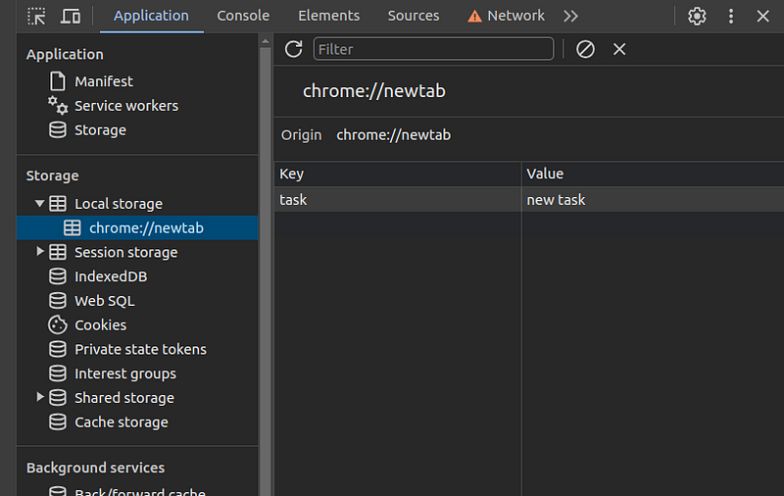Open DevTools settings gear
Viewport: 784px width, 496px height.
[697, 16]
